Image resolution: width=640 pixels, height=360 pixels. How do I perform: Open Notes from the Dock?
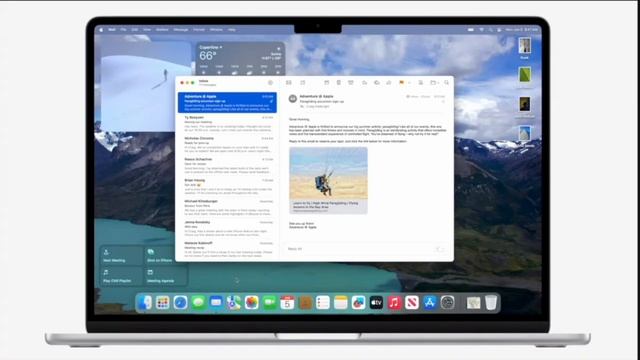click(x=341, y=302)
